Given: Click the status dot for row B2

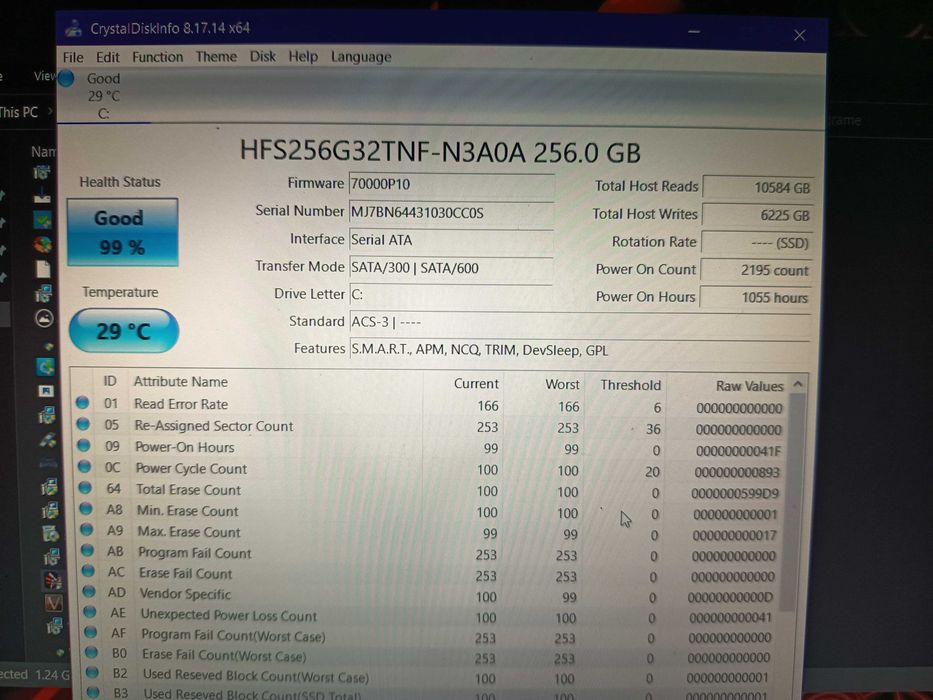Looking at the screenshot, I should pyautogui.click(x=92, y=673).
